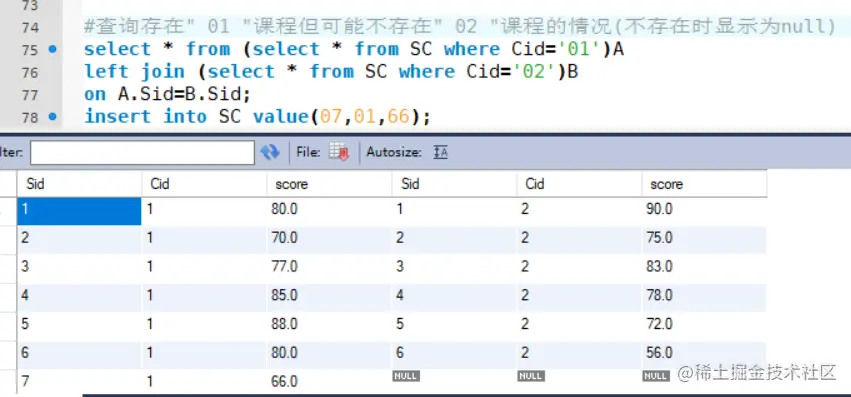Image resolution: width=851 pixels, height=397 pixels.
Task: Select the score cell showing 90.0
Action: tap(704, 211)
